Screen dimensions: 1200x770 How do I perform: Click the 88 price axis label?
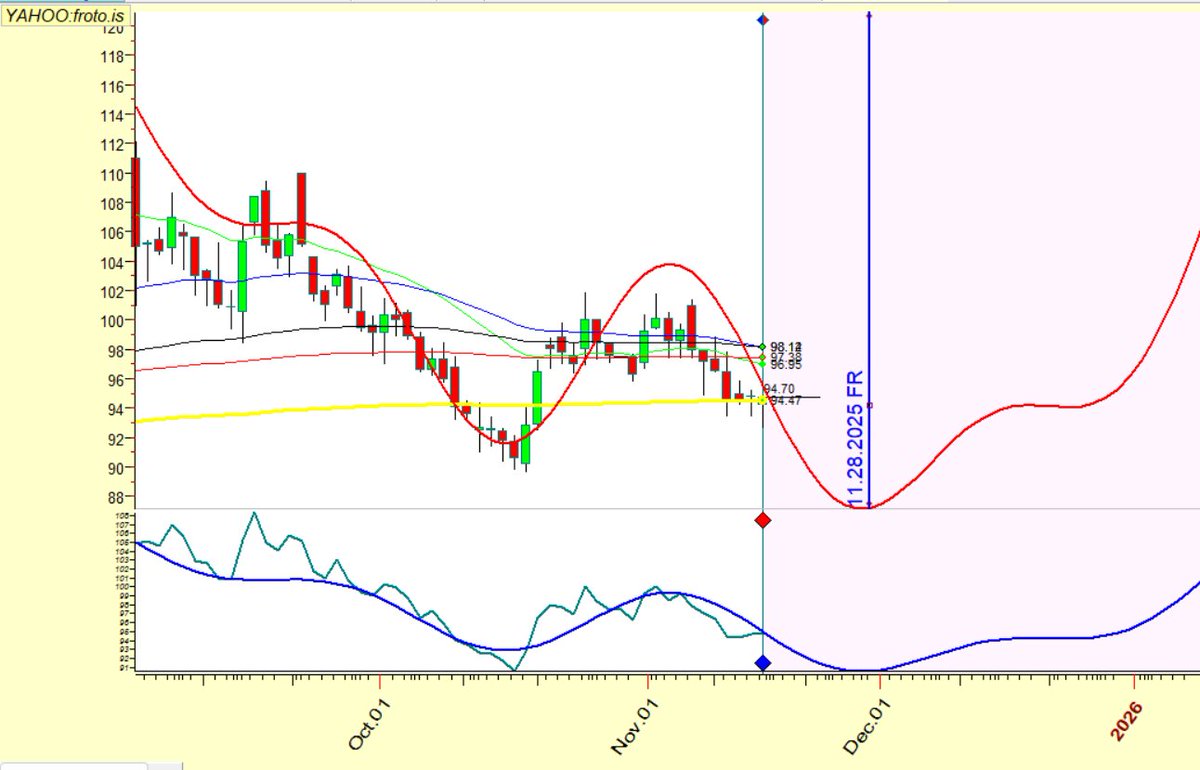pyautogui.click(x=116, y=497)
